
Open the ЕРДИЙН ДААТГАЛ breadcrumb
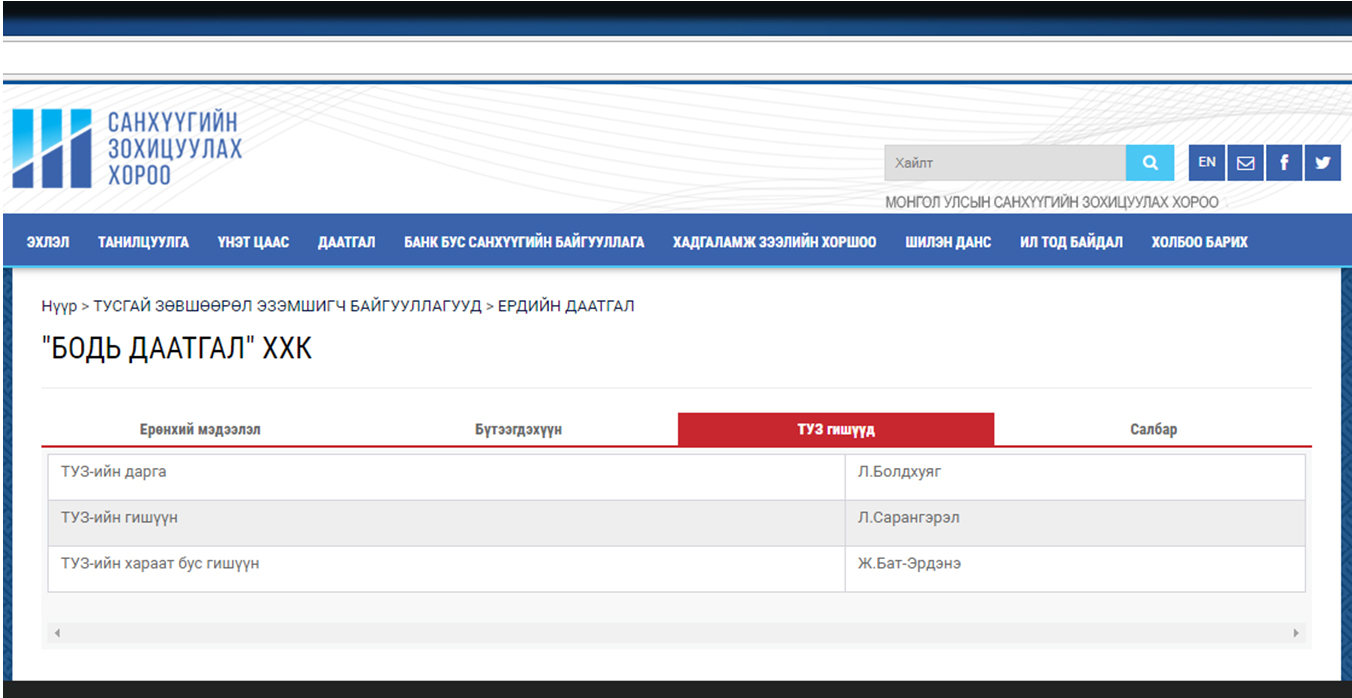point(566,306)
